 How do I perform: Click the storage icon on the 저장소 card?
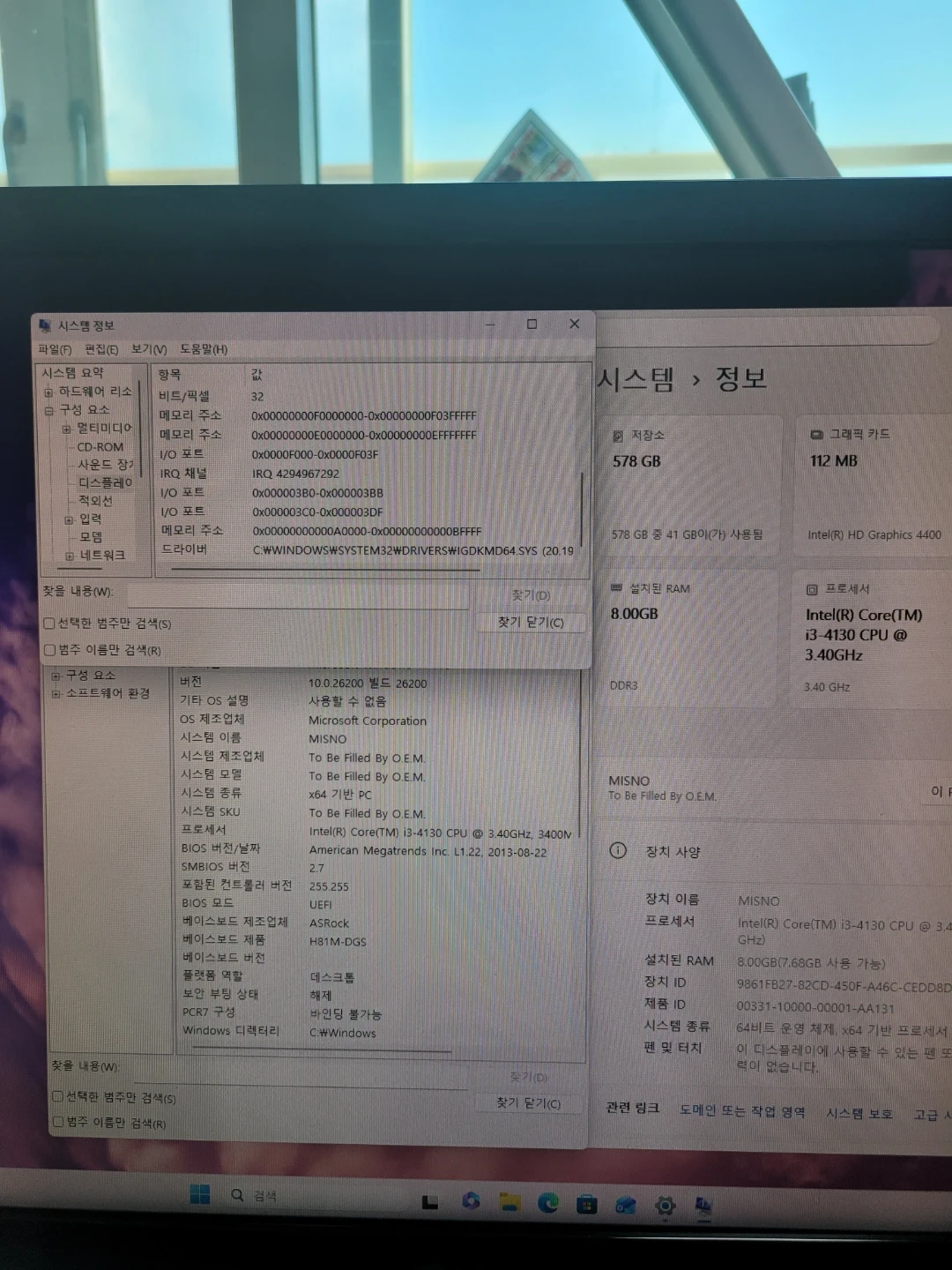click(617, 433)
